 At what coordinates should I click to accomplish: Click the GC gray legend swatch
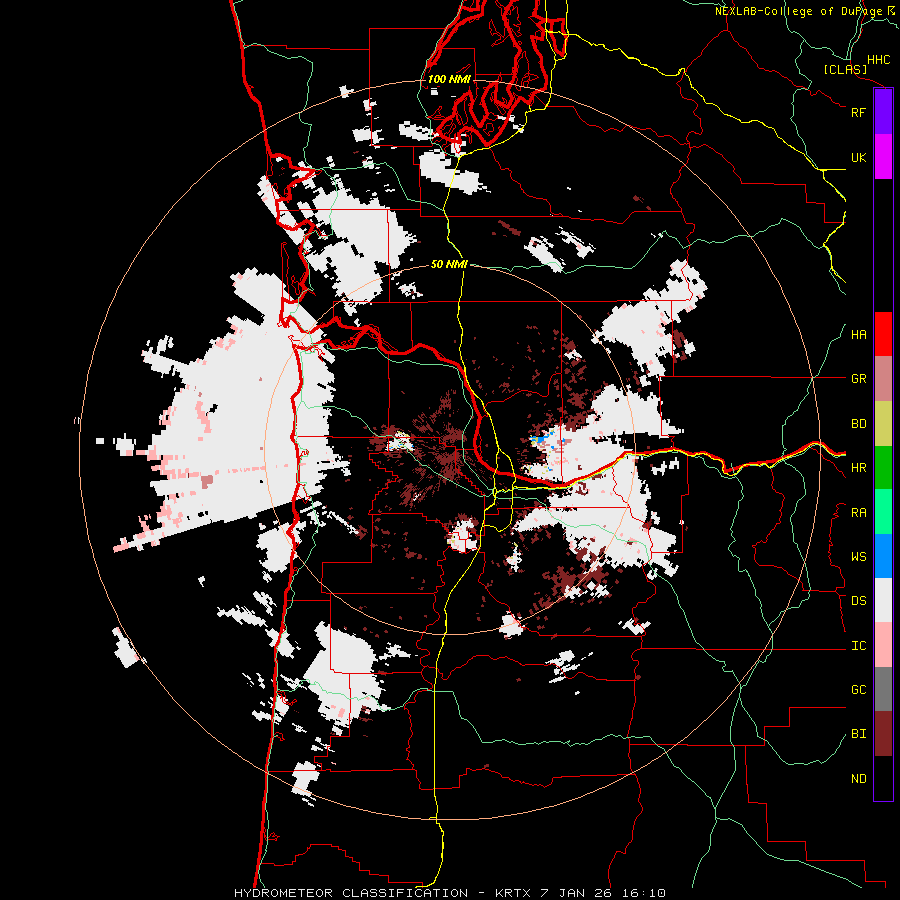(883, 689)
